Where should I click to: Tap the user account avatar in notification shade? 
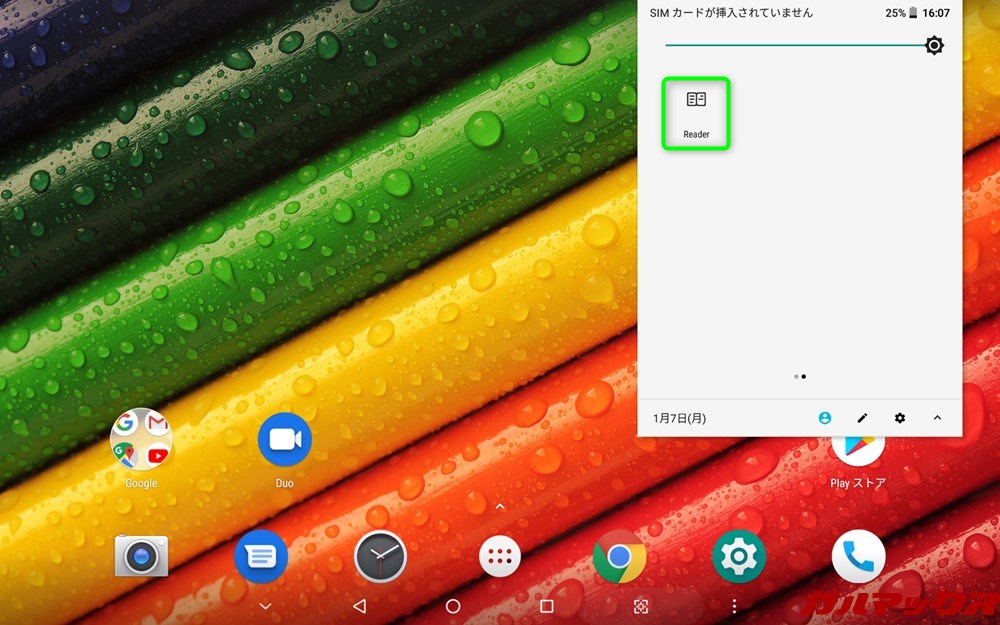point(824,418)
